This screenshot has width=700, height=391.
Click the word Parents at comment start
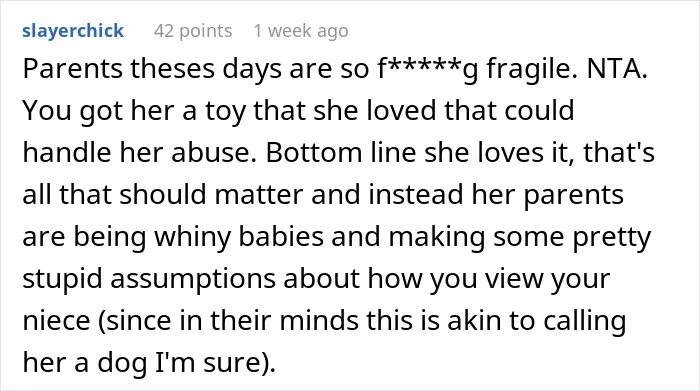click(x=73, y=69)
